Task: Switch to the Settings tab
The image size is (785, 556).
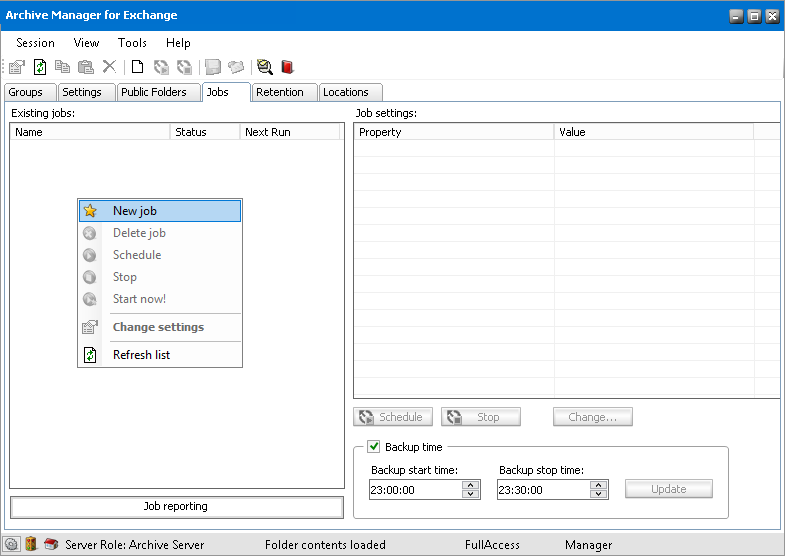Action: tap(87, 92)
